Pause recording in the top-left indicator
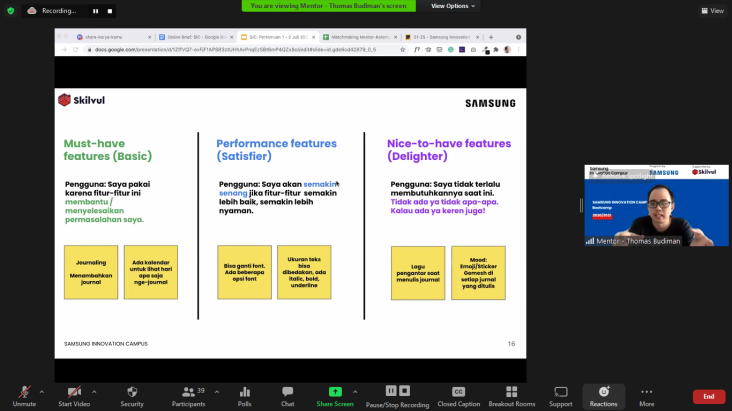 [x=95, y=11]
